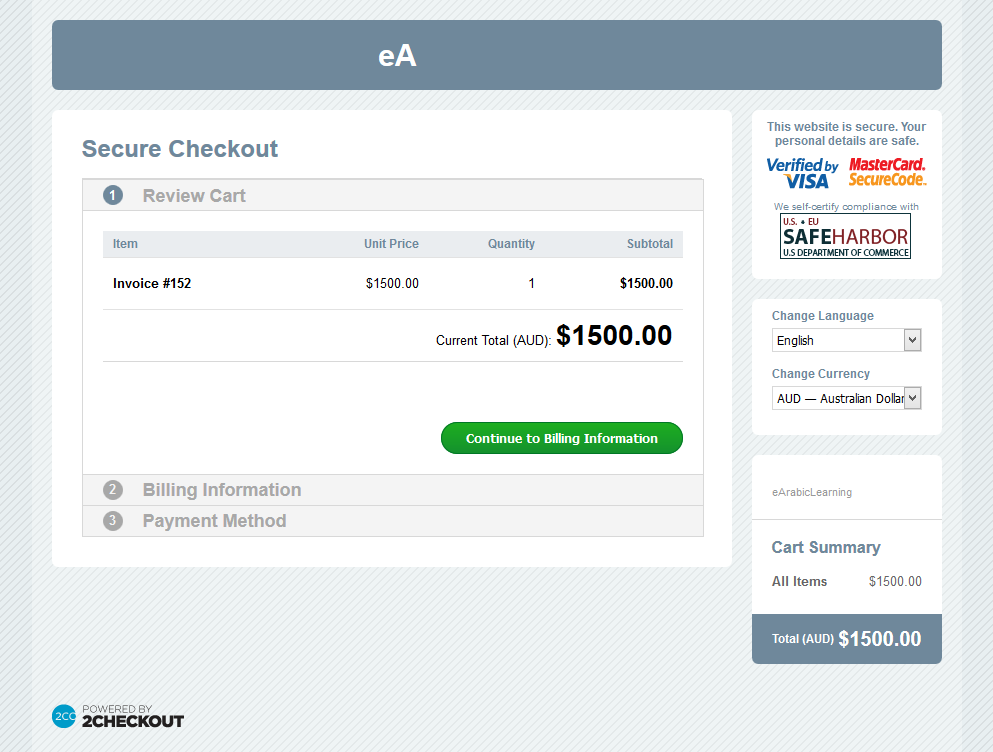Click the U.S.–EU Safe Harbor badge
Image resolution: width=993 pixels, height=752 pixels.
tap(845, 235)
